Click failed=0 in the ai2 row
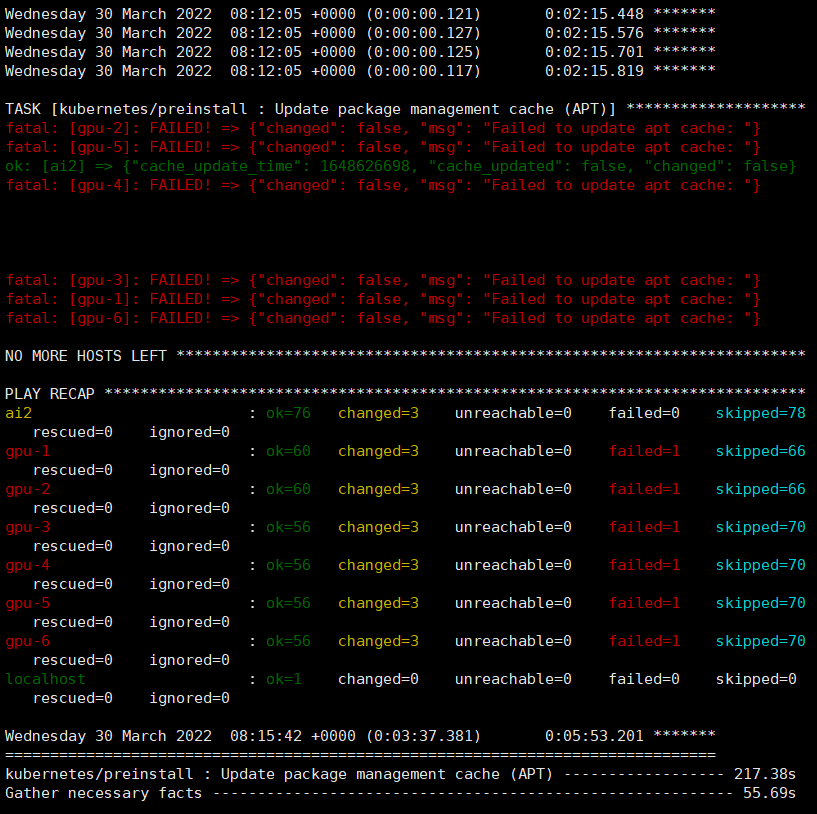Viewport: 817px width, 814px height. tap(644, 413)
